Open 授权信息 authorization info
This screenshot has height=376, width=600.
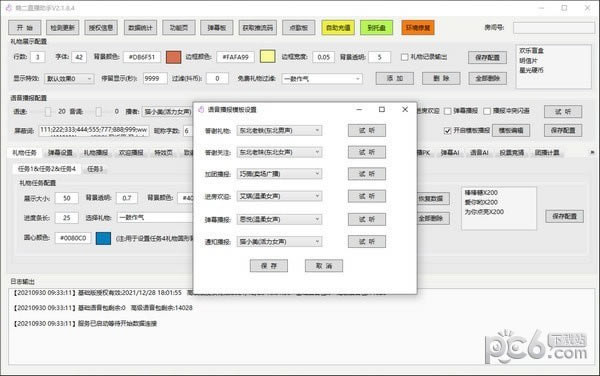point(101,28)
